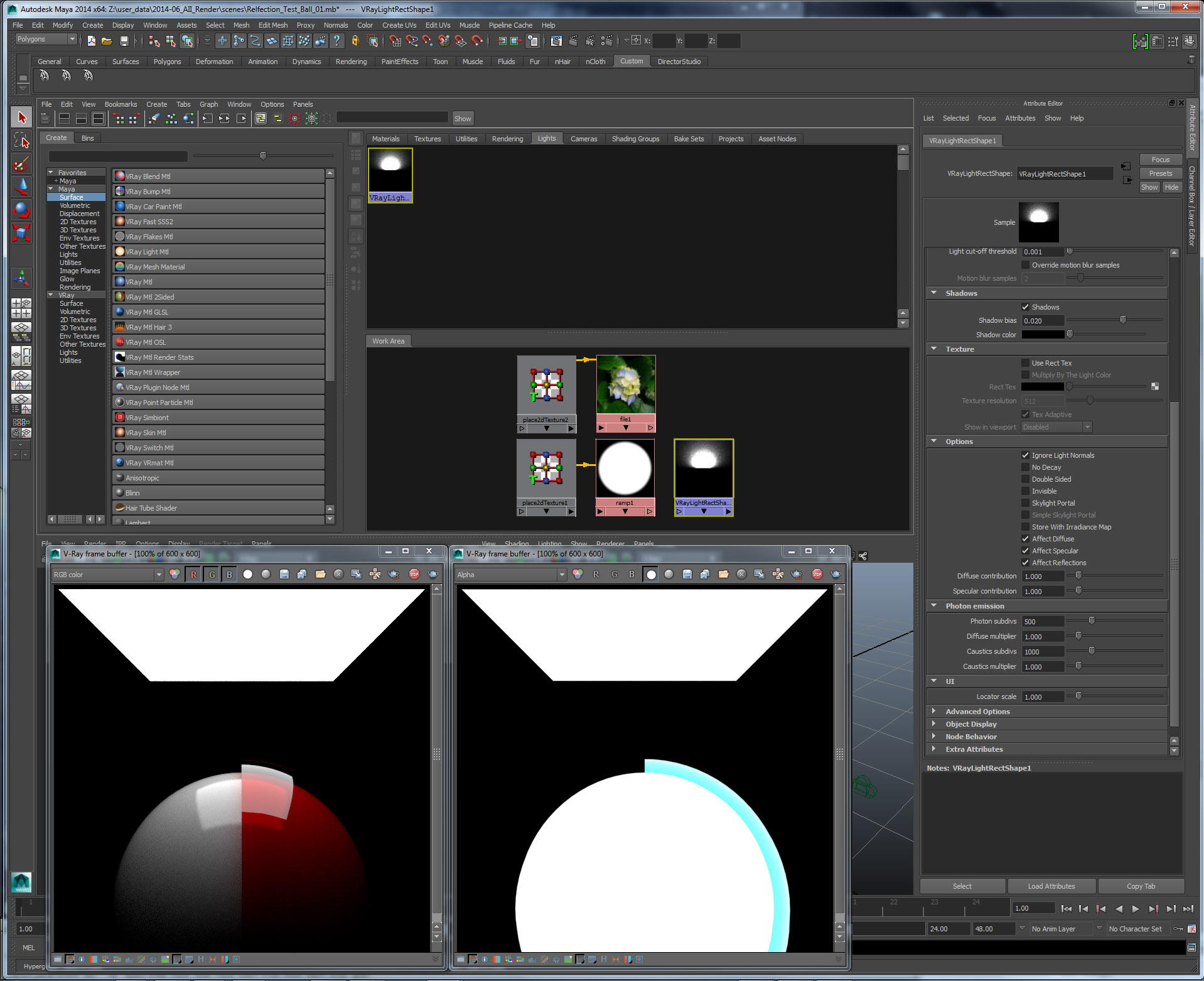Open Alpha channel dropdown in right frame buffer
Image resolution: width=1204 pixels, height=981 pixels.
[510, 575]
